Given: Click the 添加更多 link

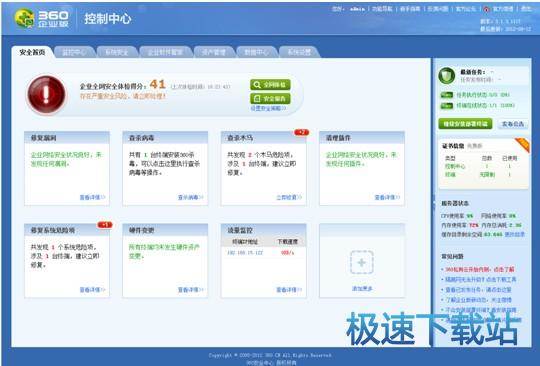Looking at the screenshot, I should (x=362, y=289).
